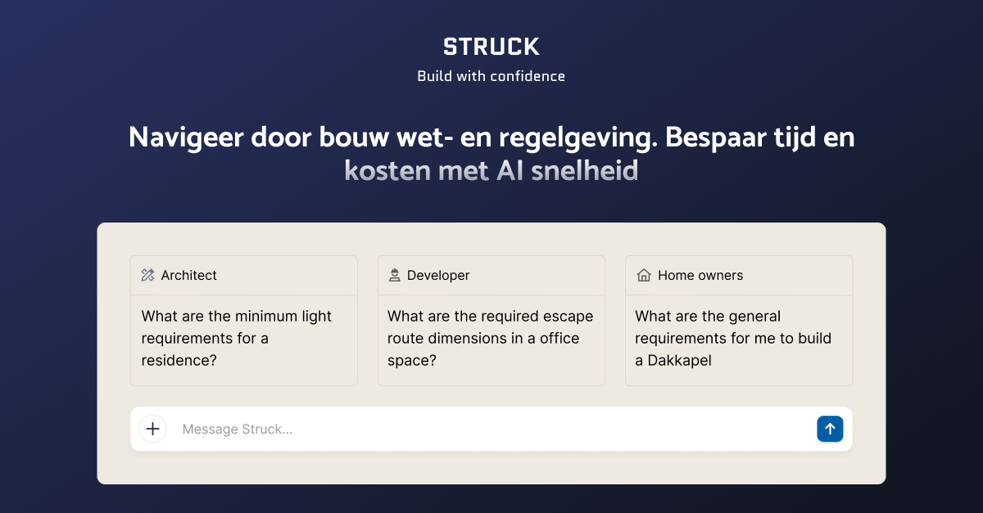Focus the Message Struck input field
Screen dimensions: 983x513
pos(492,429)
